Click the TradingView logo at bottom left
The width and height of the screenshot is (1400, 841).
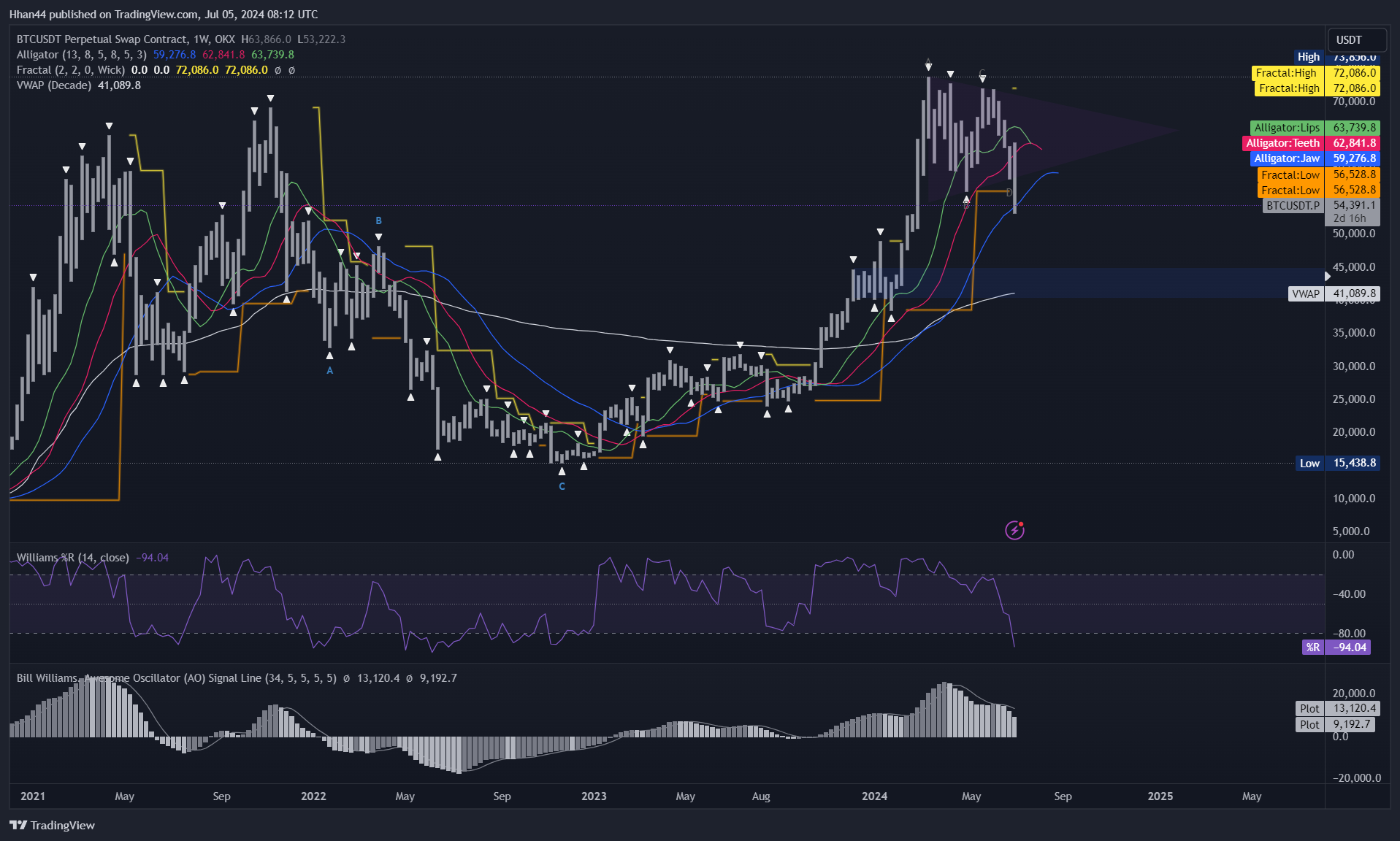[x=53, y=825]
